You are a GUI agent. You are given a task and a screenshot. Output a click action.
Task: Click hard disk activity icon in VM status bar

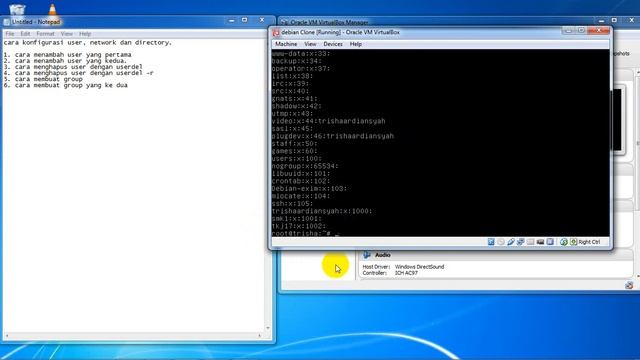pos(491,242)
